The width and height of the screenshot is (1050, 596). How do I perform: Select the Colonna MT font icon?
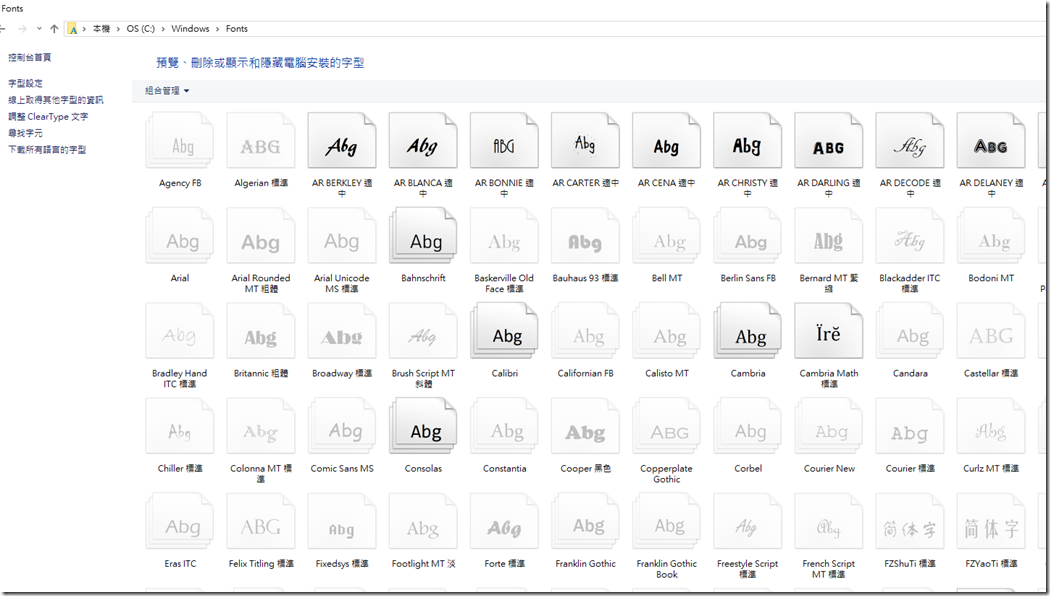coord(261,426)
